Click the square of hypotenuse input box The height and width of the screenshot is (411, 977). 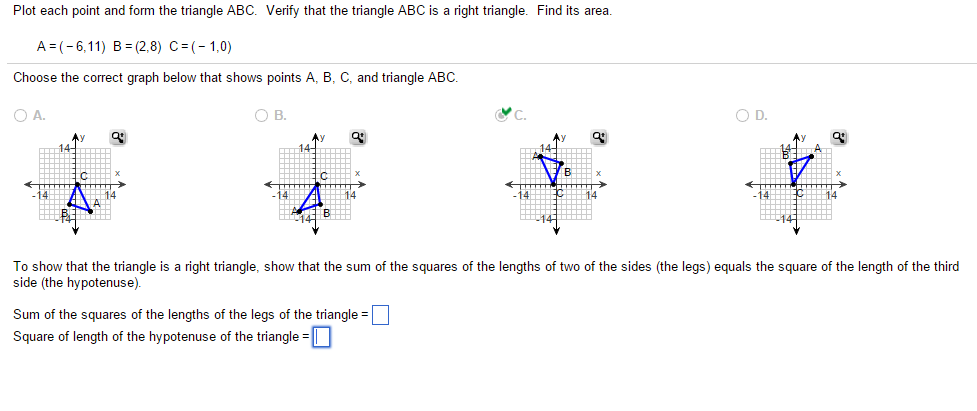321,338
